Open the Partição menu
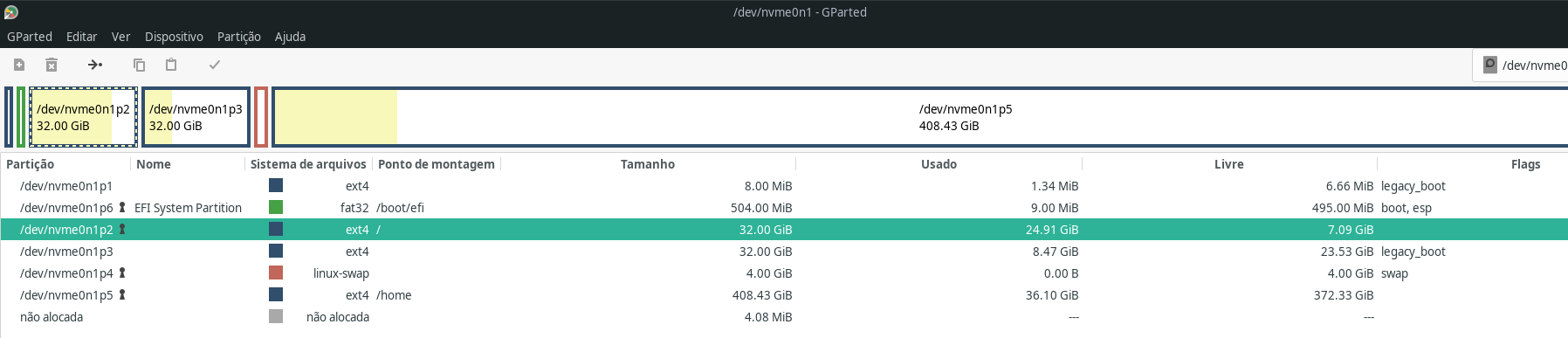 click(x=239, y=37)
